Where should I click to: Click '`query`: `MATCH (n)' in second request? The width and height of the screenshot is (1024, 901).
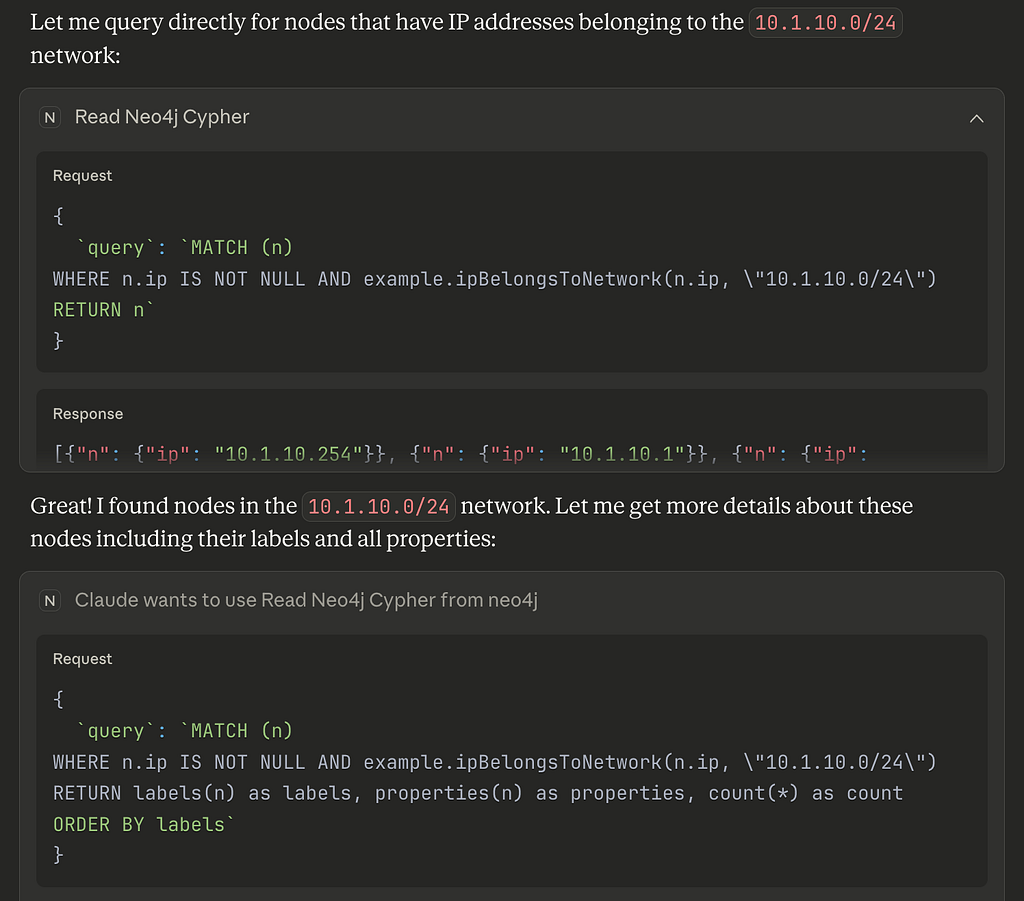coord(184,731)
